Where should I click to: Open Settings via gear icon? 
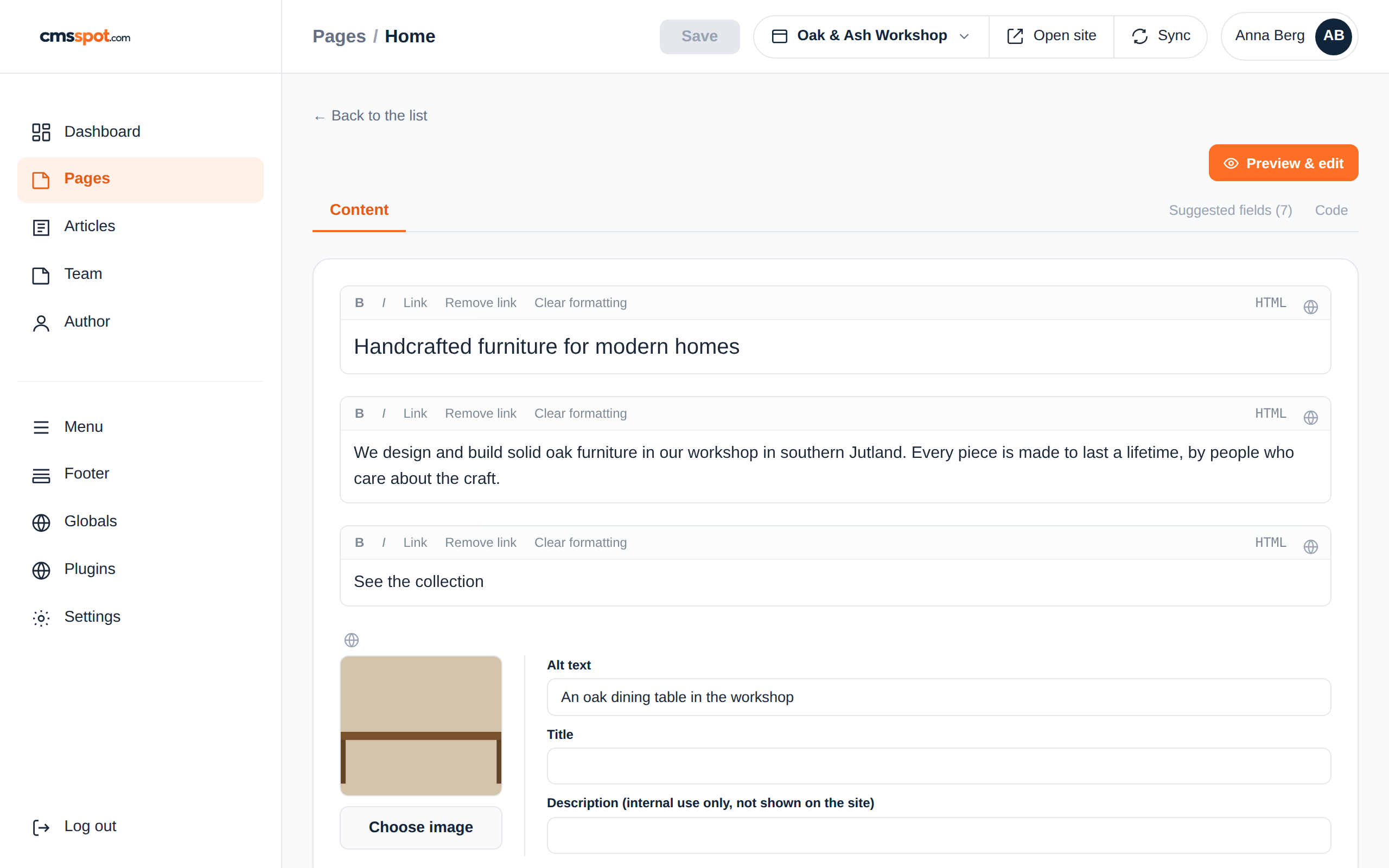(x=41, y=618)
